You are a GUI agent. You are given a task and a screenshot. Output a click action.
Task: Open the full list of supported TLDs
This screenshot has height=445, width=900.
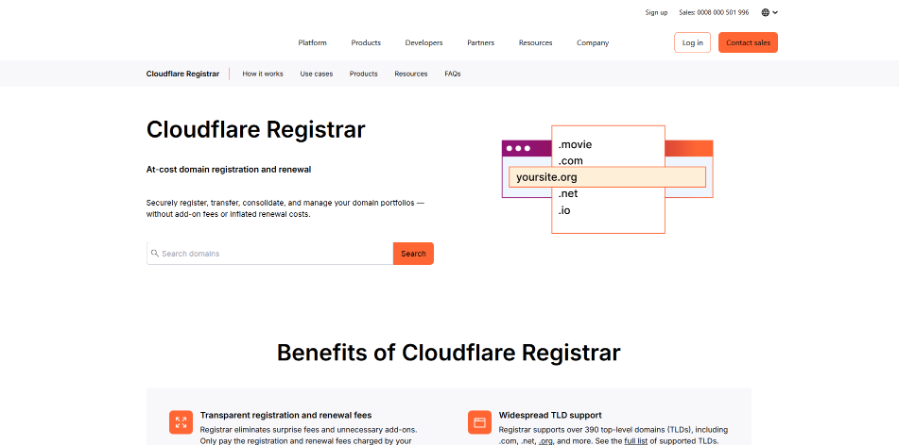(635, 441)
